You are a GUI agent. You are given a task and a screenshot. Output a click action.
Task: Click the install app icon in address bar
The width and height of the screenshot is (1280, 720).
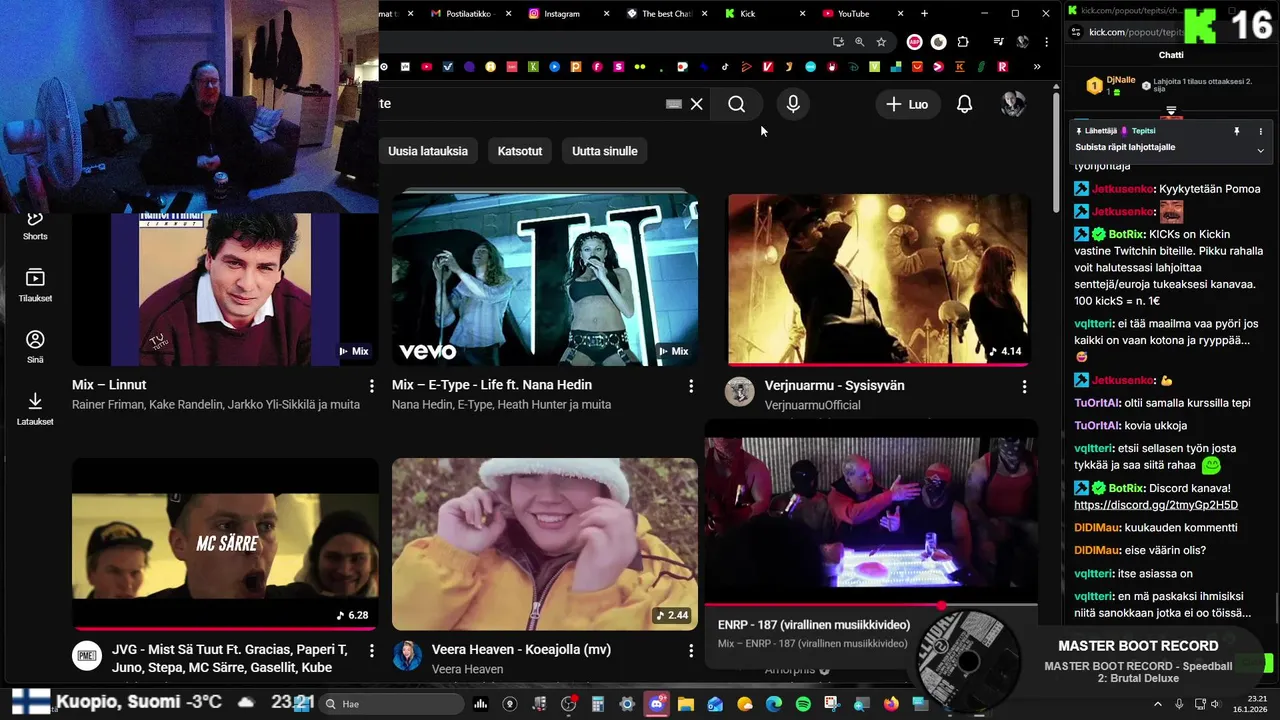pyautogui.click(x=838, y=42)
